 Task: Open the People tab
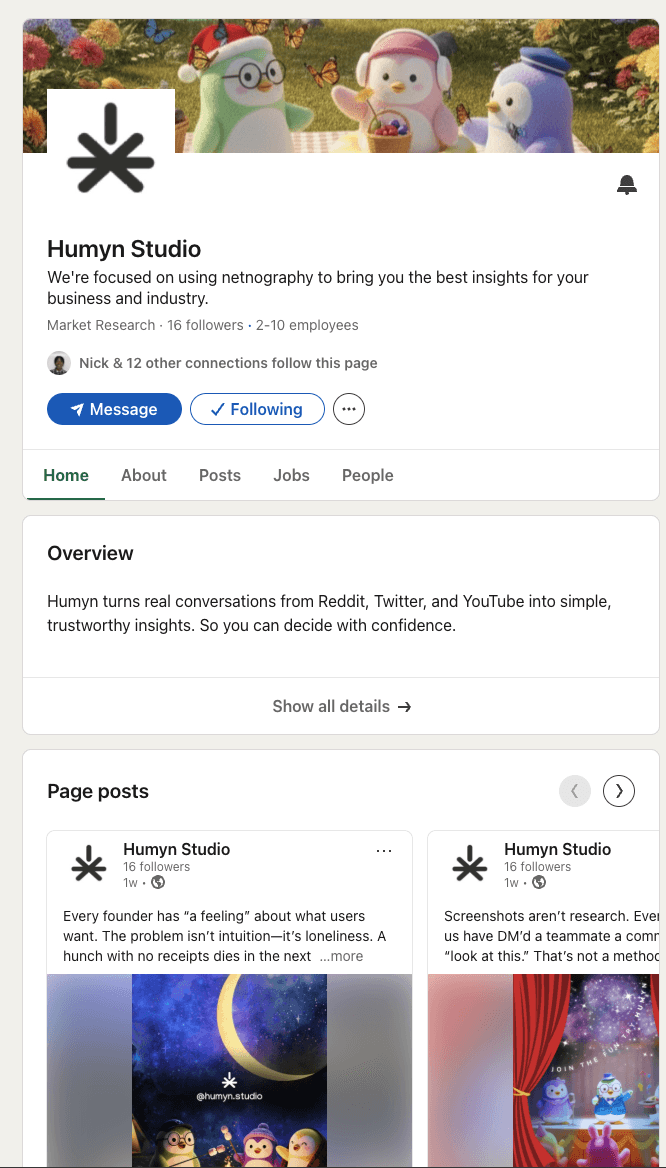[367, 475]
